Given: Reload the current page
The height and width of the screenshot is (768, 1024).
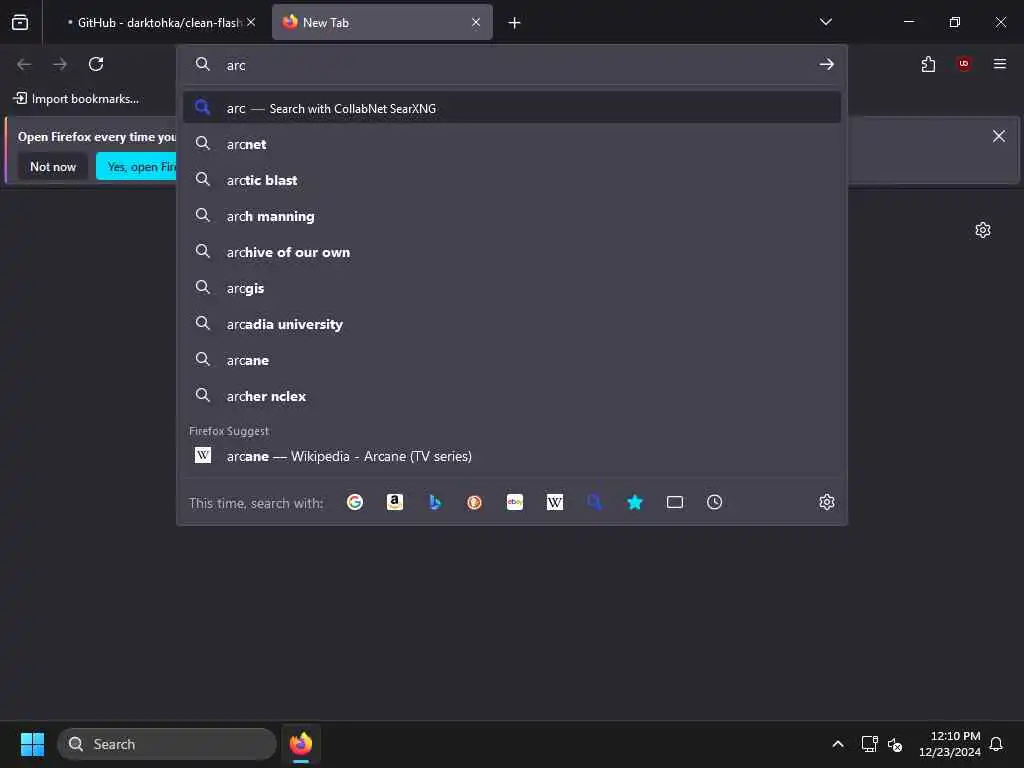Looking at the screenshot, I should [96, 64].
